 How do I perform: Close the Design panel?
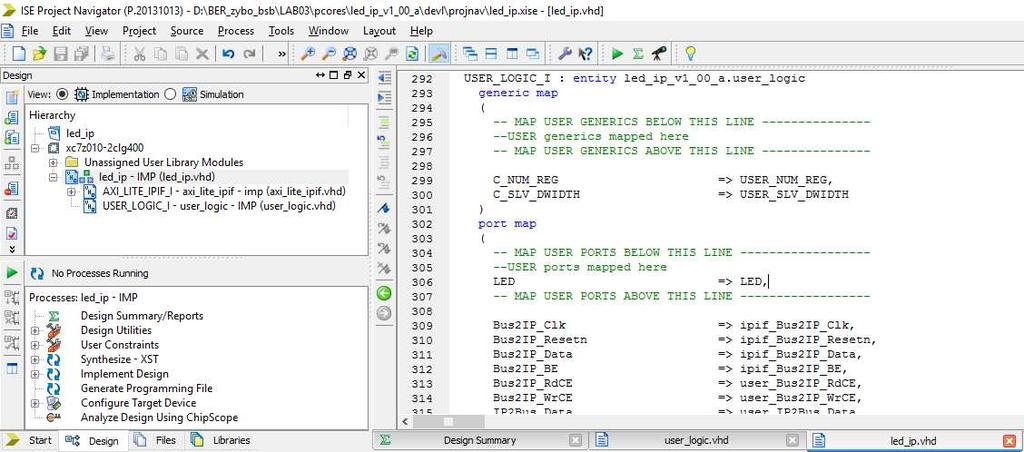[361, 75]
